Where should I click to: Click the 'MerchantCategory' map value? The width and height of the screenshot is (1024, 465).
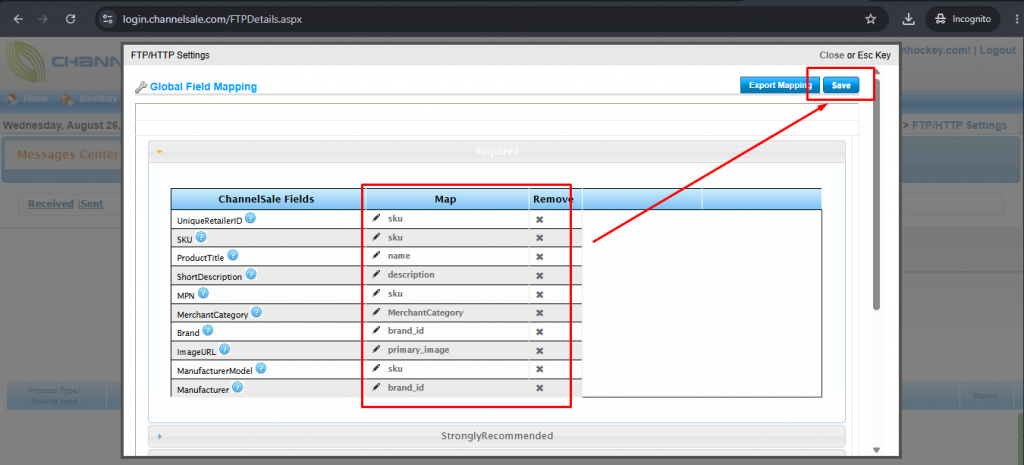[x=425, y=313]
